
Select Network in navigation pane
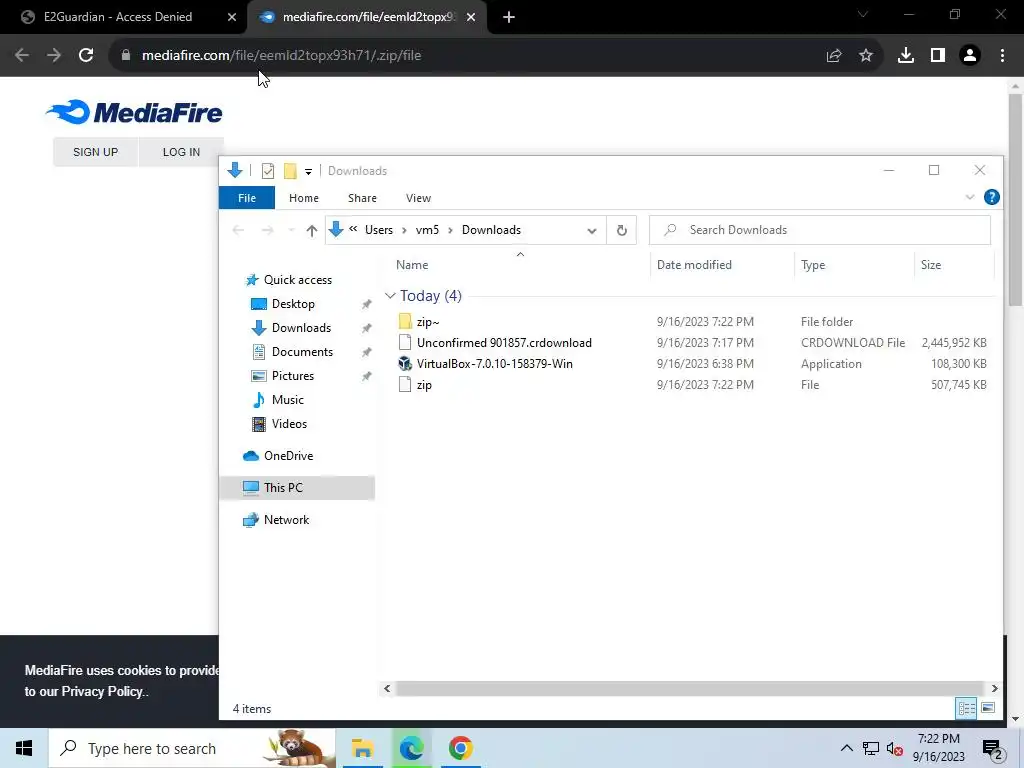tap(286, 520)
